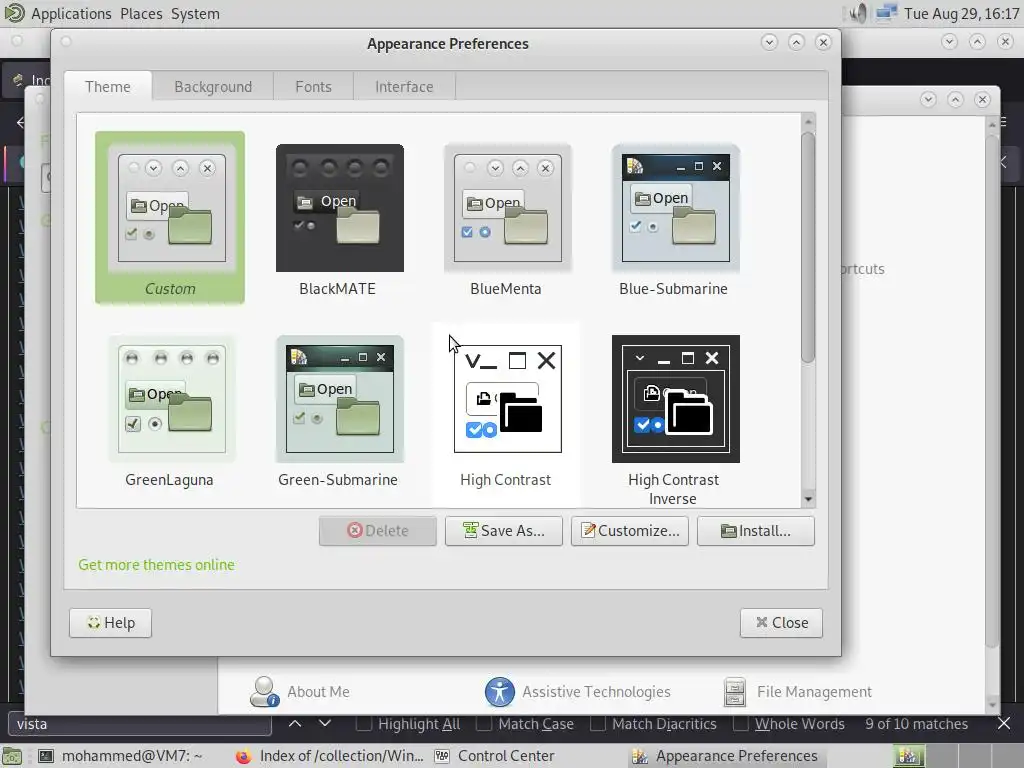This screenshot has height=768, width=1024.
Task: Switch to Firefox Index of /collection window
Action: pos(330,756)
